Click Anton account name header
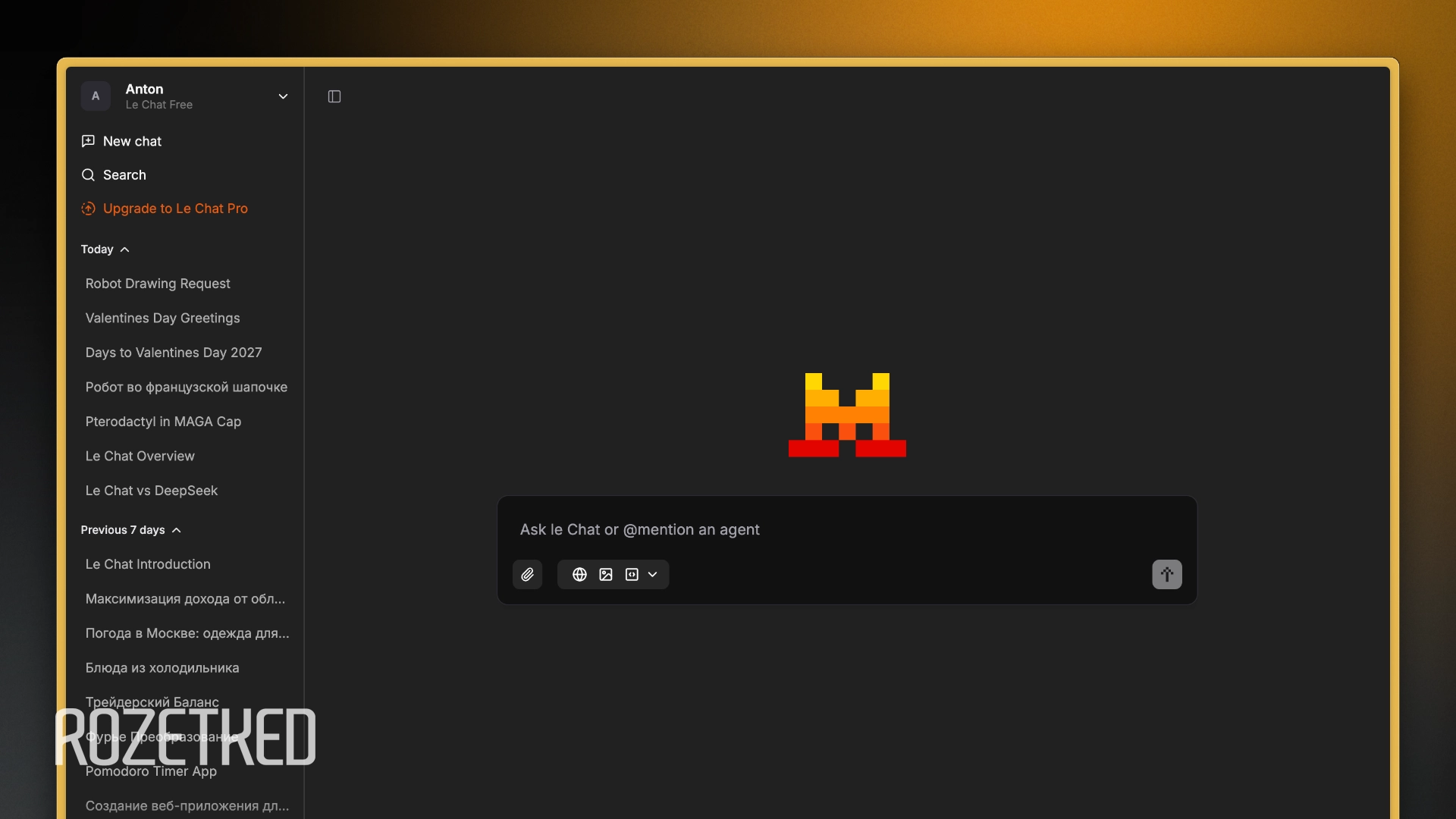The height and width of the screenshot is (819, 1456). pos(144,89)
